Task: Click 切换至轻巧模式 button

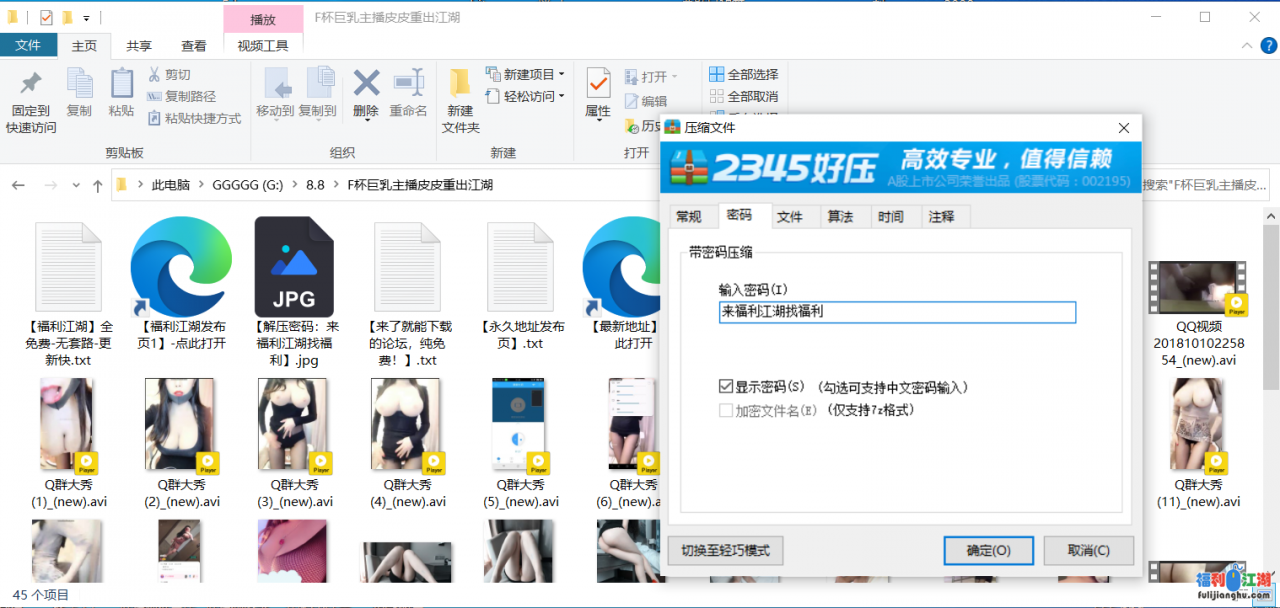Action: 725,551
